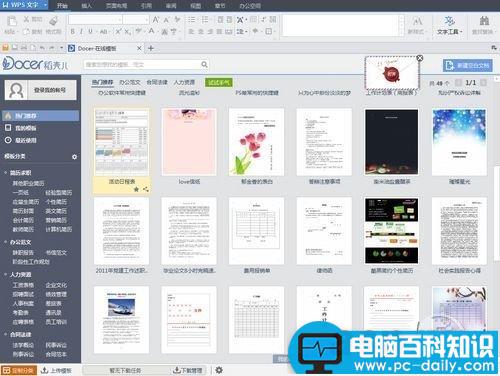500x376 pixels.
Task: Click the 上传模板 upload button
Action: click(x=56, y=370)
